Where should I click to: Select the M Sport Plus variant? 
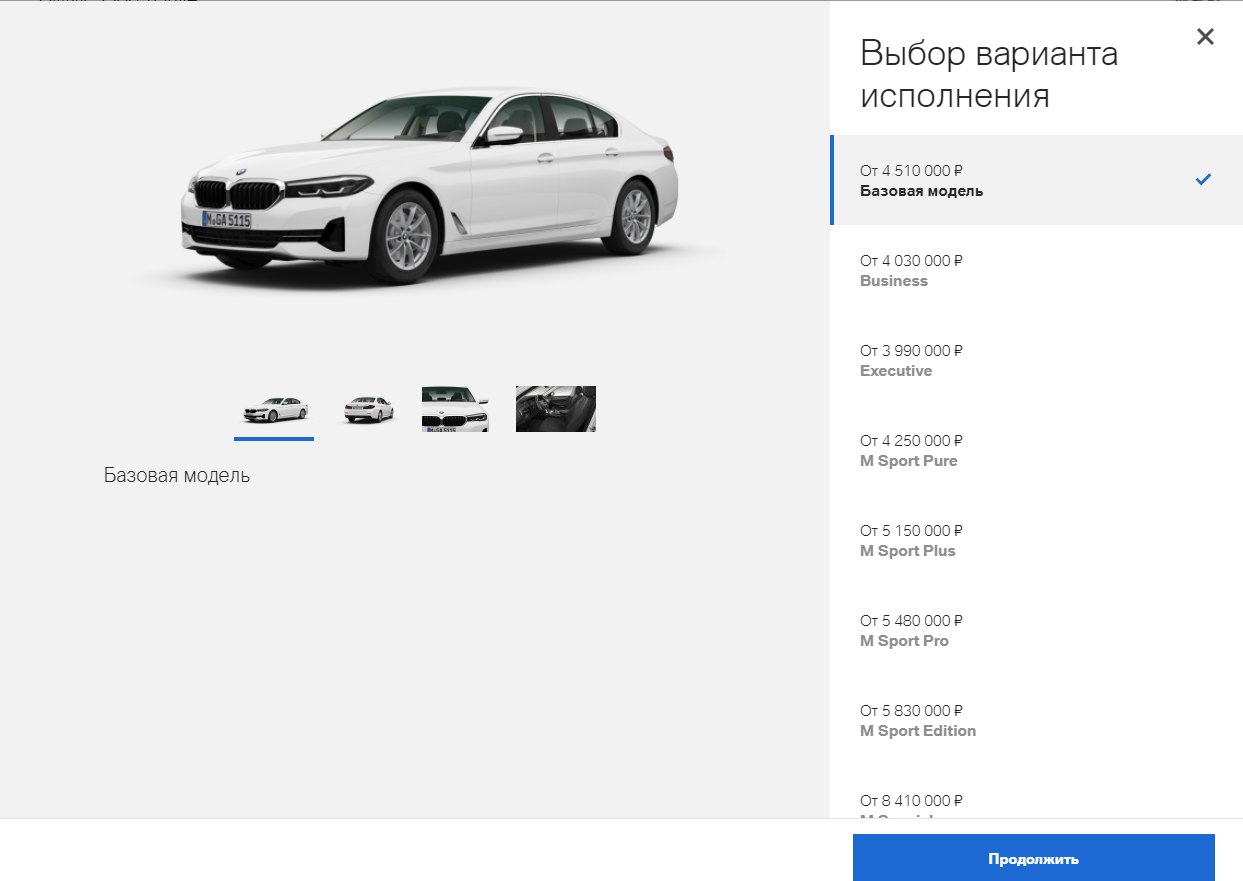(1036, 540)
